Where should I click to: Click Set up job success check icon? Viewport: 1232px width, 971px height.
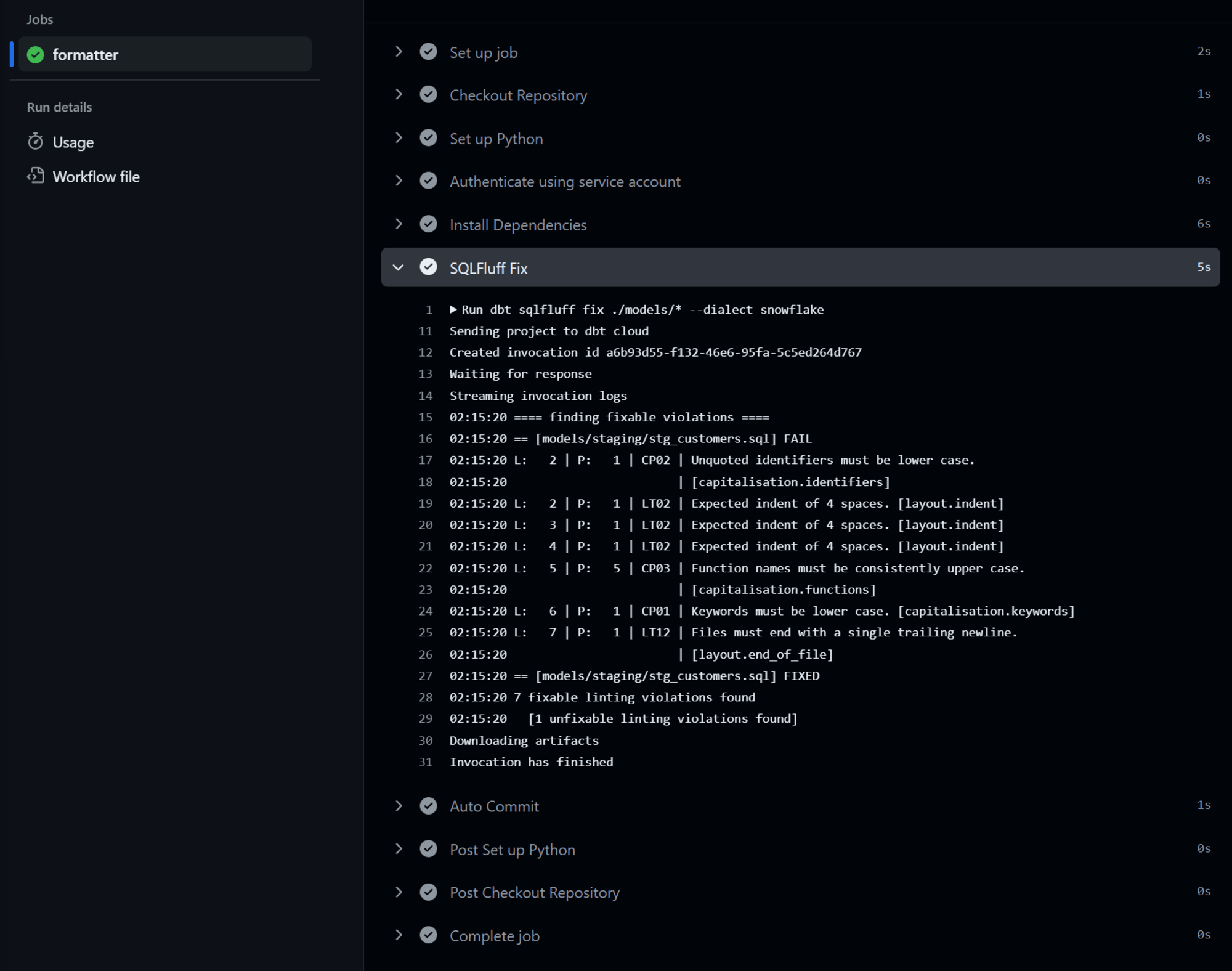429,52
